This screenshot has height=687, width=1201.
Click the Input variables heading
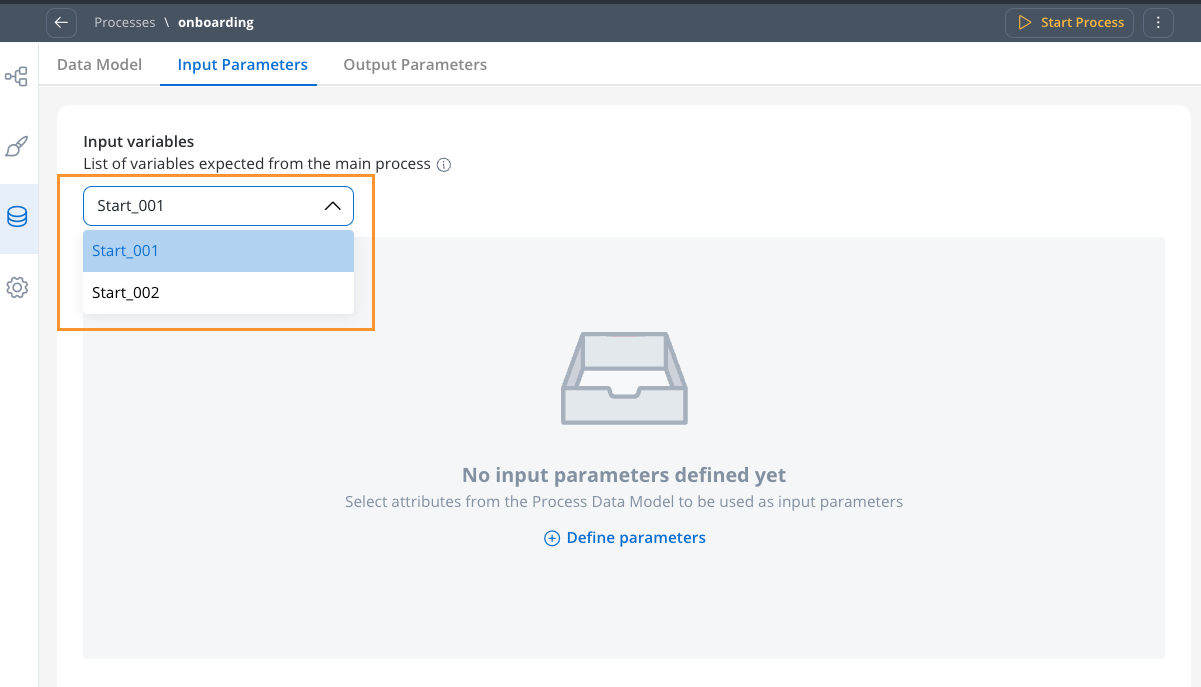click(139, 142)
